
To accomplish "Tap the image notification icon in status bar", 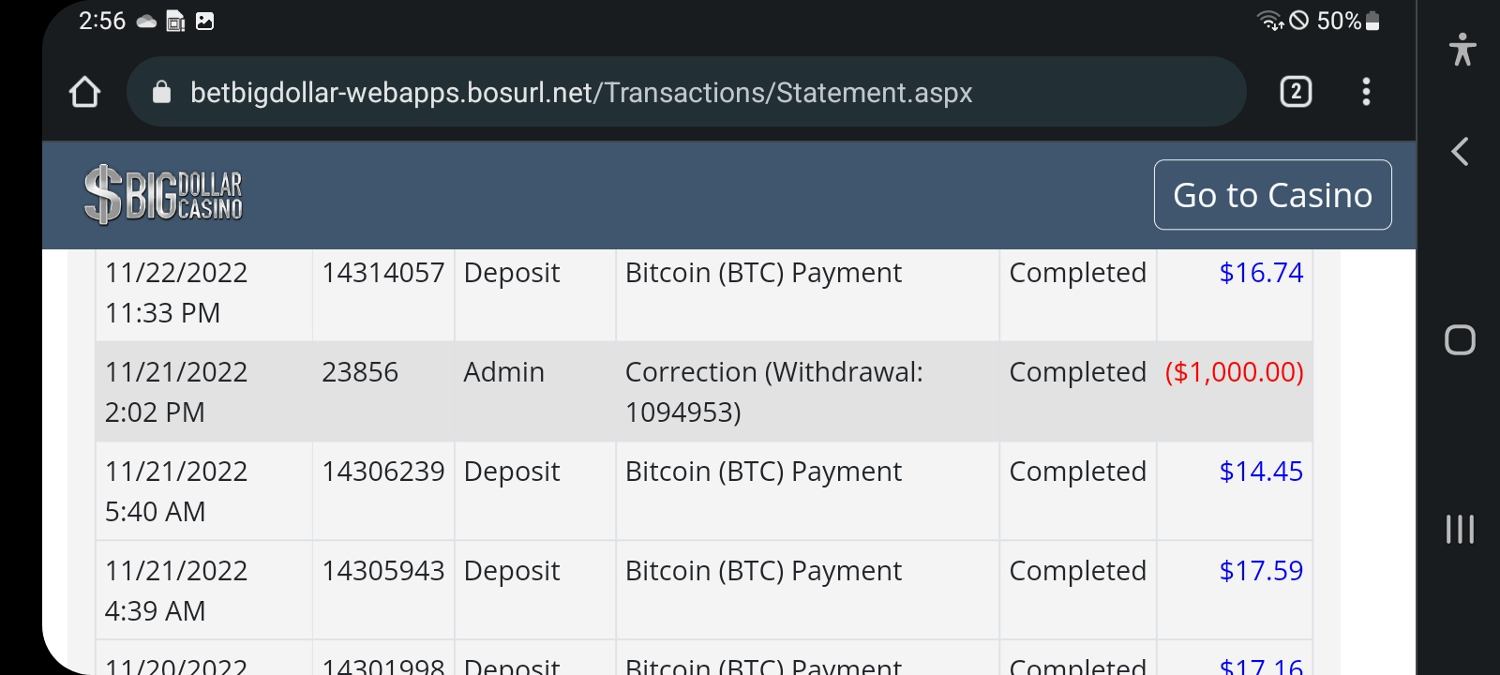I will 205,21.
